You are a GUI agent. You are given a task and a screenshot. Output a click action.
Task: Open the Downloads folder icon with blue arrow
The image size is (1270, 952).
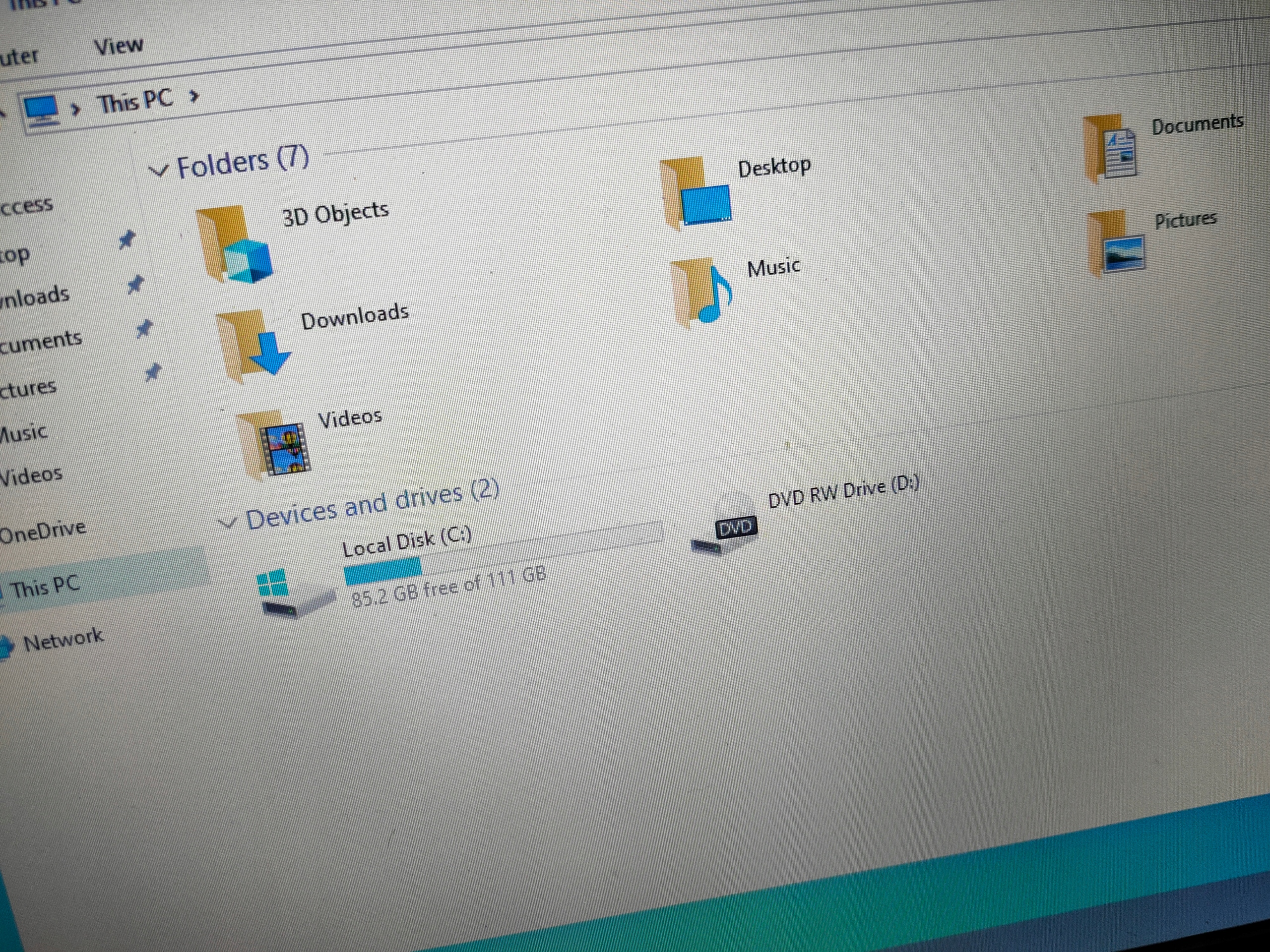[253, 346]
